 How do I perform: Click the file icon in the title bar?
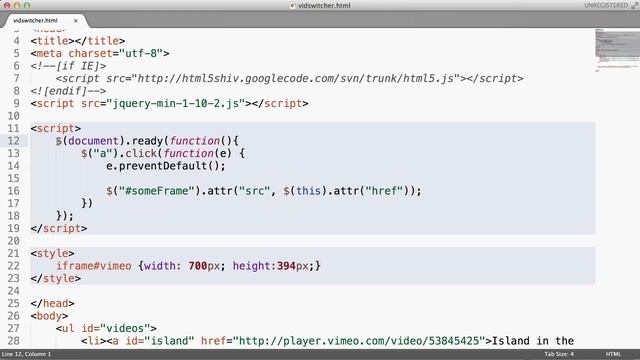[292, 5]
